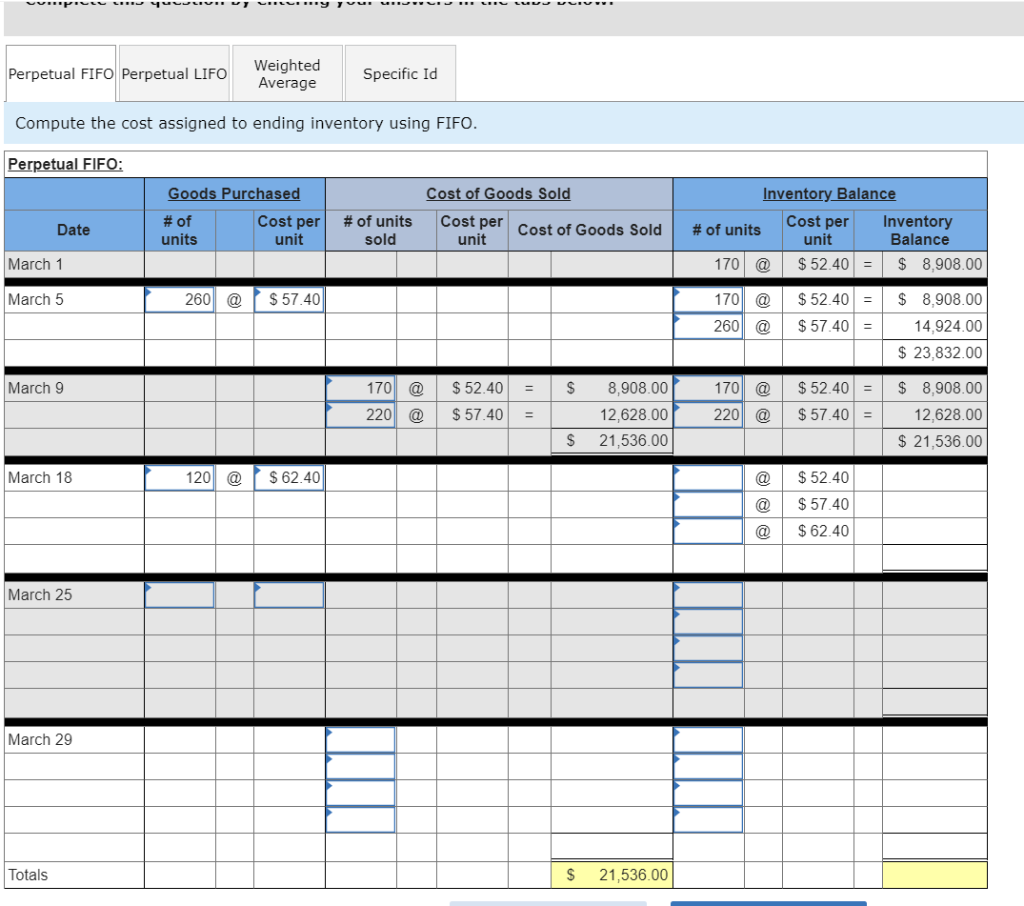Return to the Perpetual FIFO tab

pos(60,73)
